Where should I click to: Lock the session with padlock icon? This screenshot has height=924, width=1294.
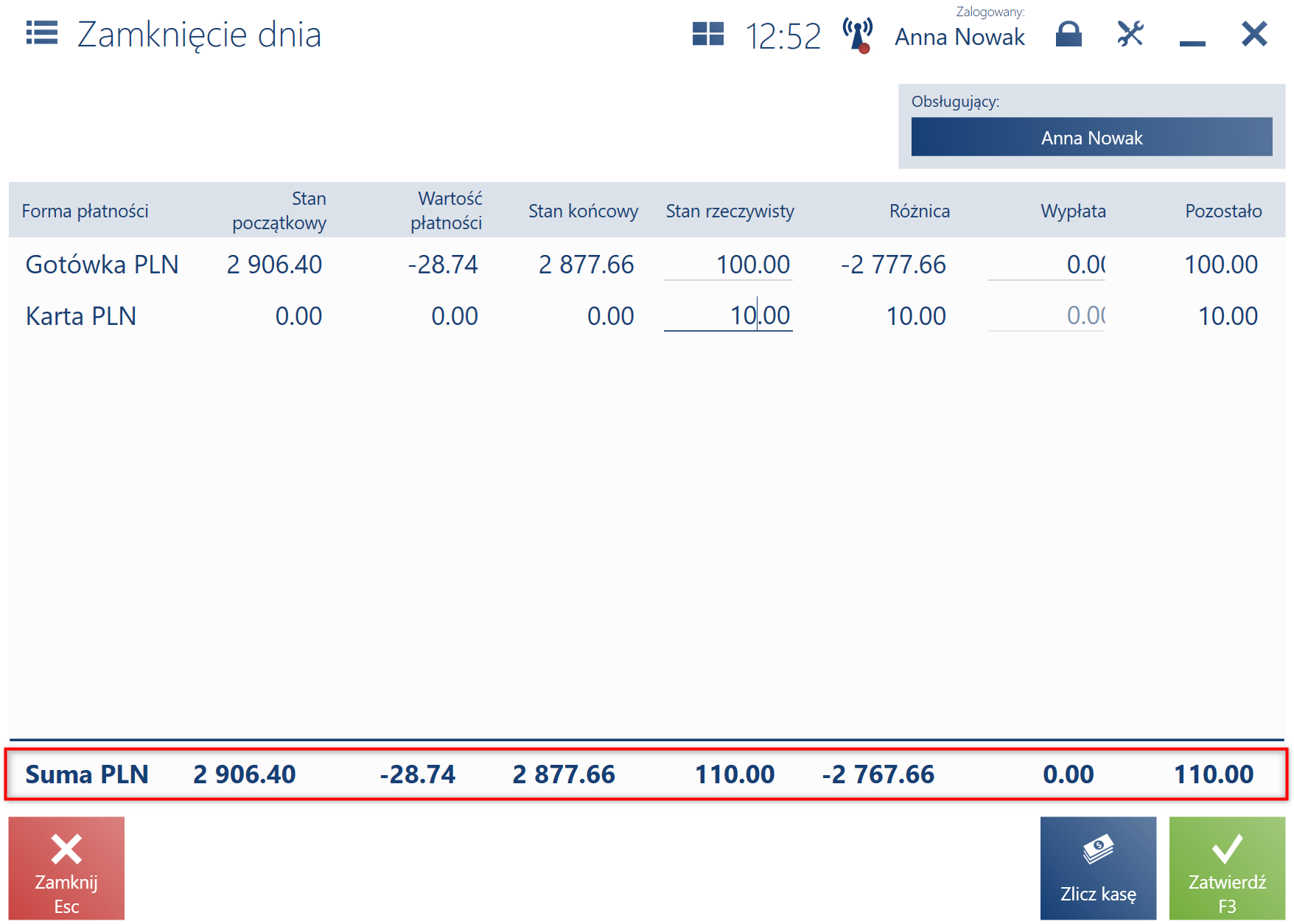pos(1069,34)
